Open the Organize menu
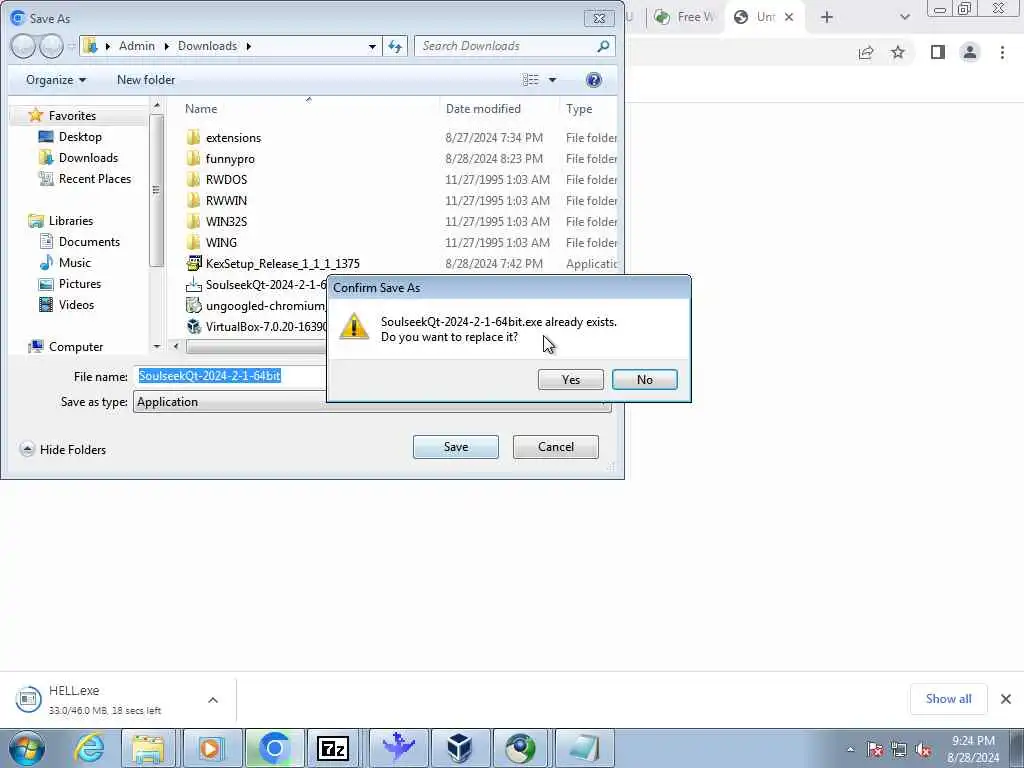 pos(56,80)
